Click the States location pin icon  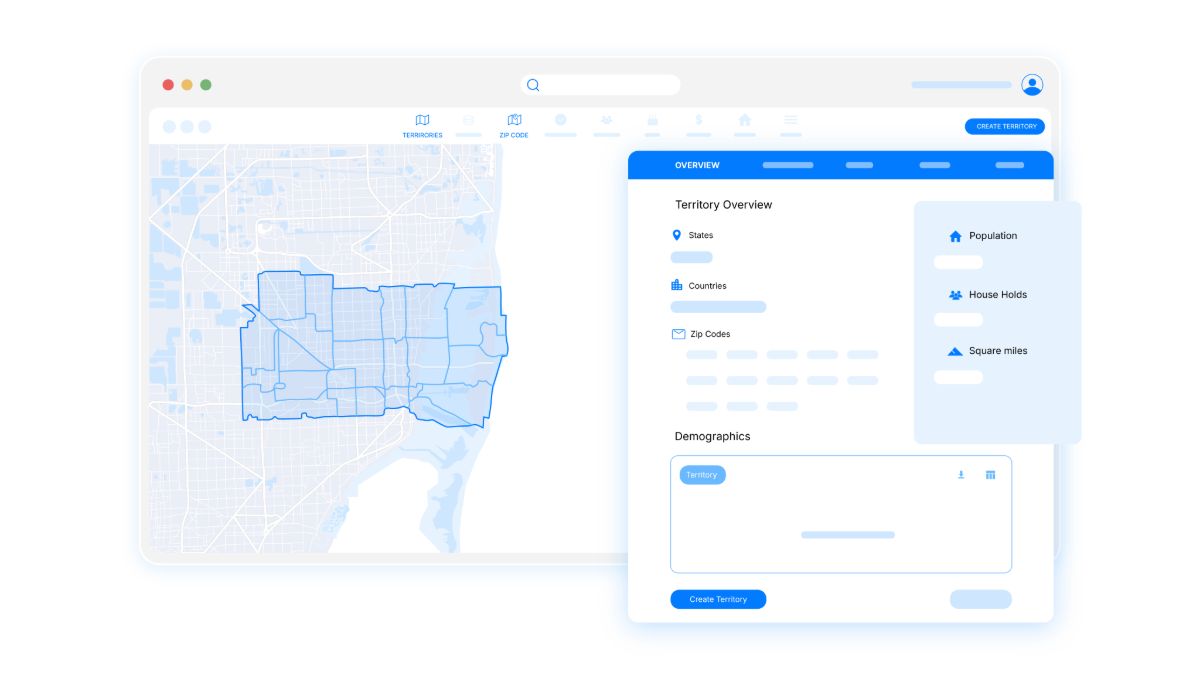[x=676, y=235]
